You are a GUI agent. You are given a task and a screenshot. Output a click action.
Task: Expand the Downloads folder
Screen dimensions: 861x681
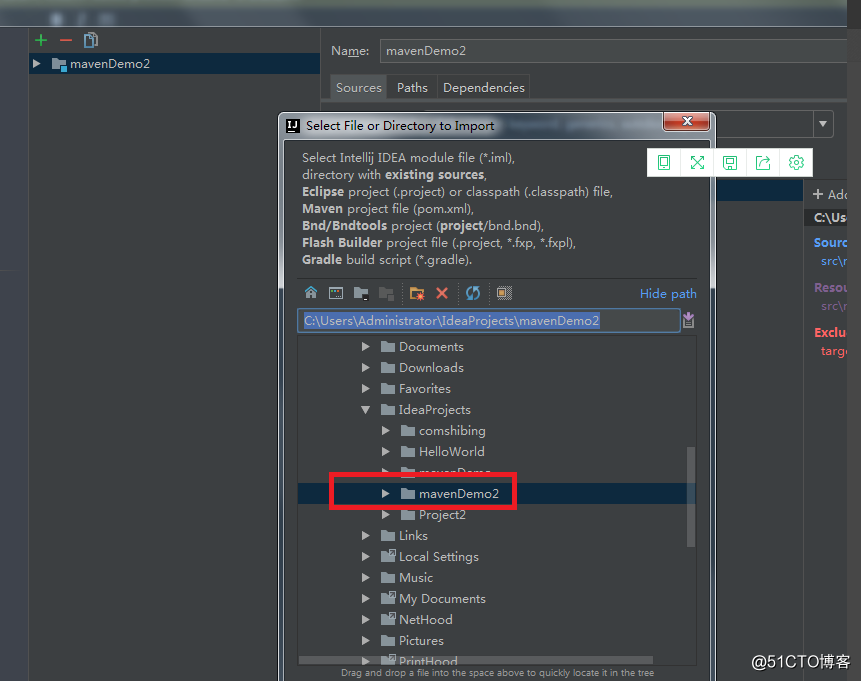point(366,367)
